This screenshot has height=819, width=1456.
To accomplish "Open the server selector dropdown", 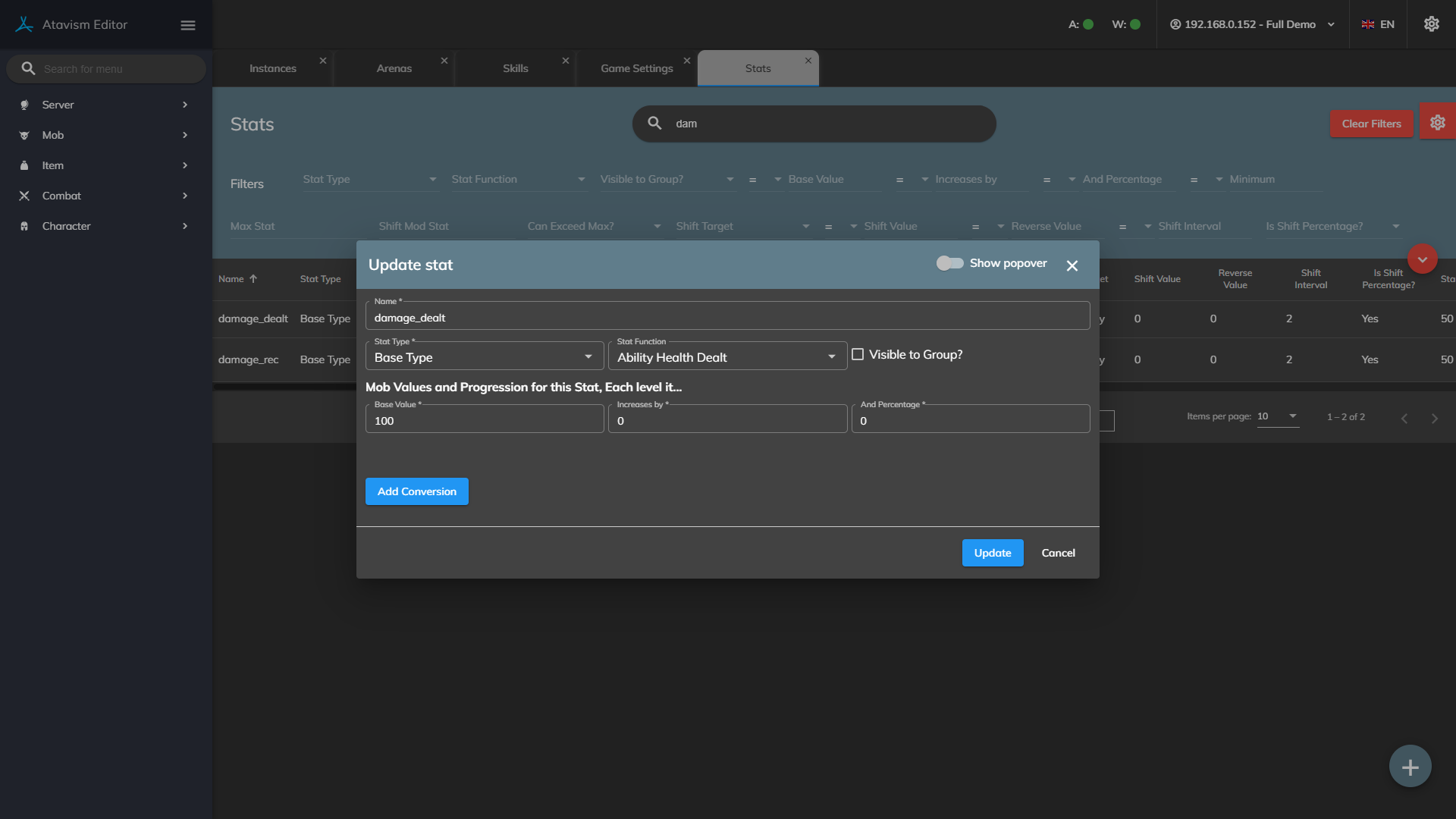I will [1252, 24].
